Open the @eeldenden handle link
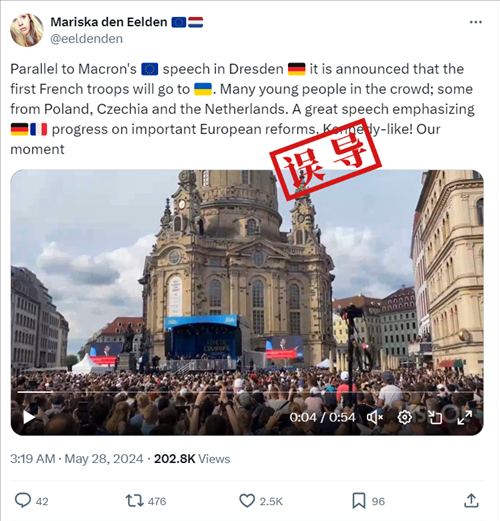 pyautogui.click(x=86, y=39)
